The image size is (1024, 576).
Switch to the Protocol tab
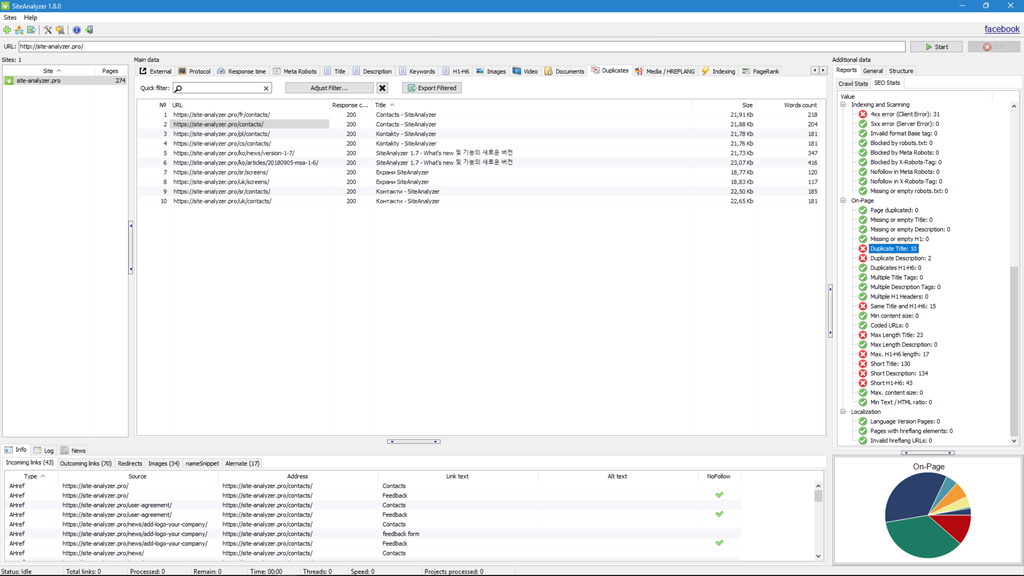coord(194,71)
